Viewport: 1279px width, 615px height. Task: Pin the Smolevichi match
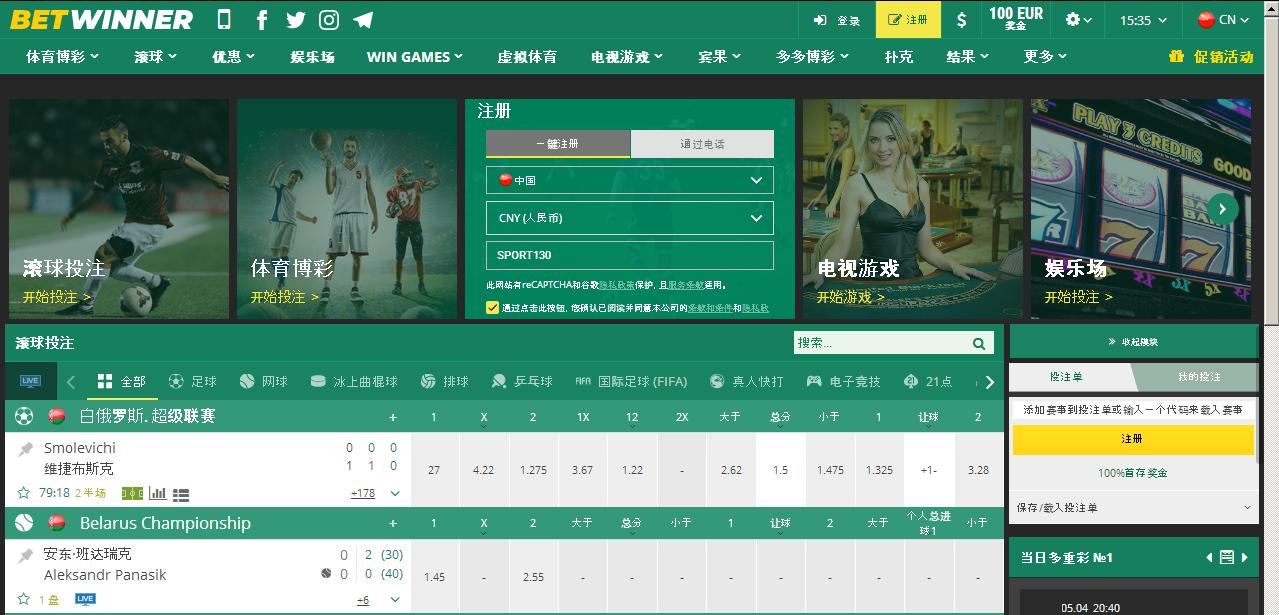(26, 450)
